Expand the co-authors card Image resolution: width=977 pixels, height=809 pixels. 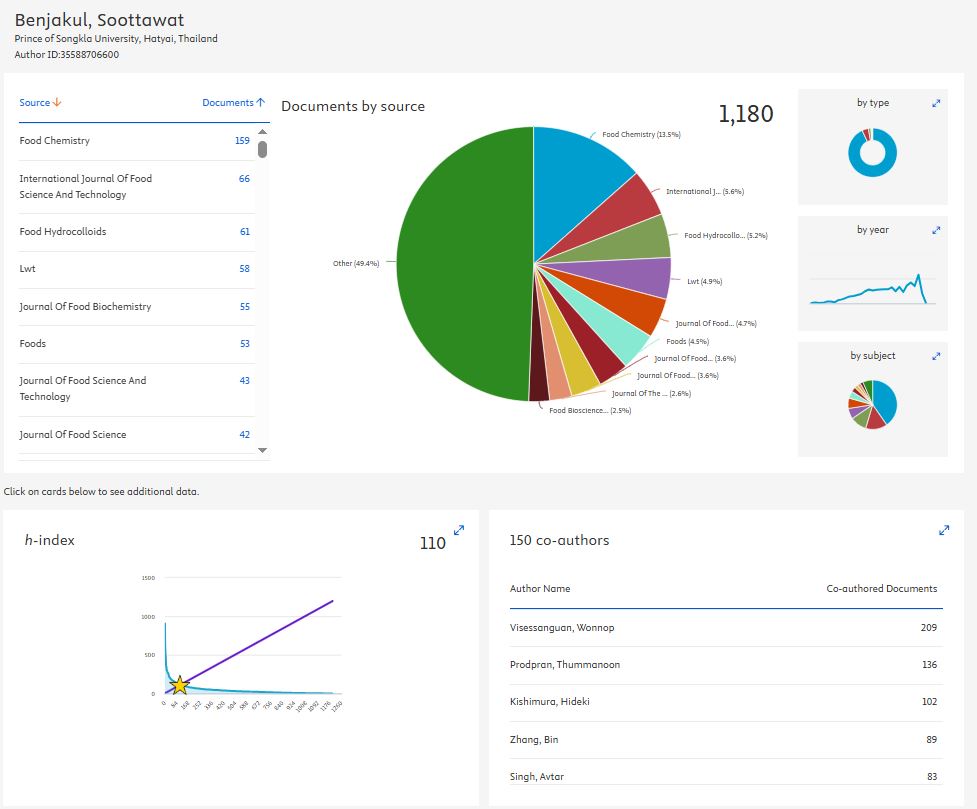pyautogui.click(x=944, y=530)
